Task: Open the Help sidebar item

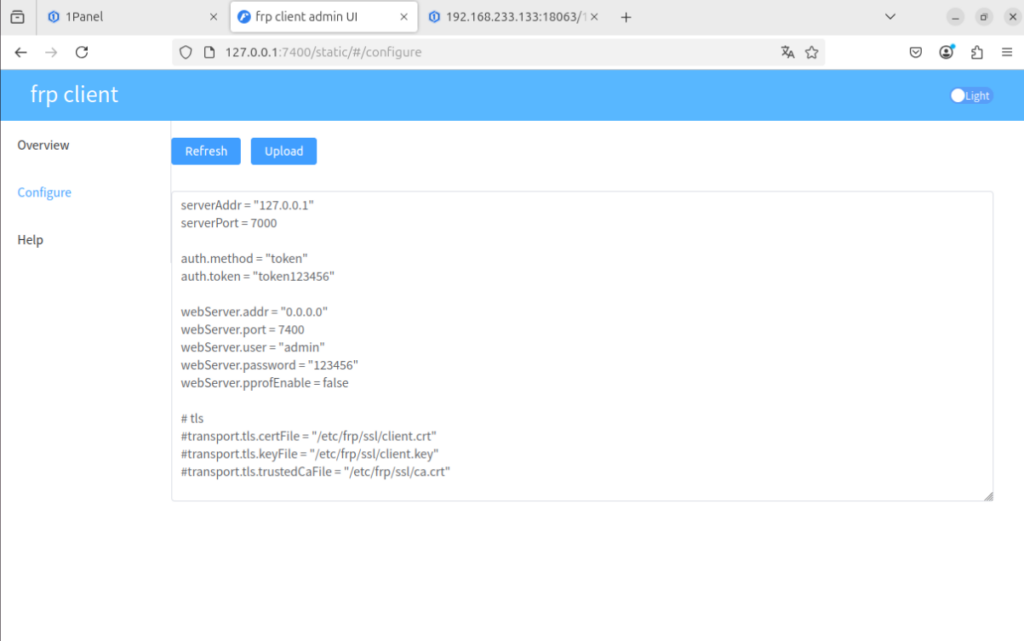Action: click(30, 240)
